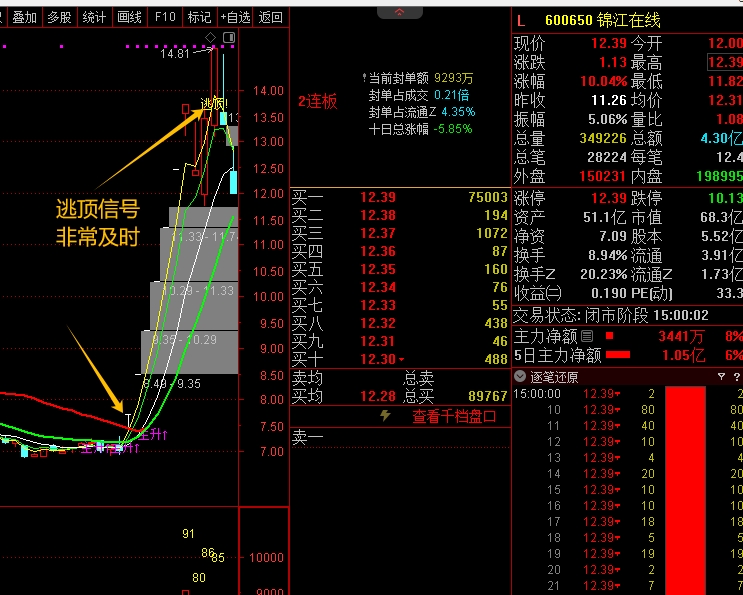Click the 总买 value 89767
This screenshot has width=743, height=595.
pyautogui.click(x=488, y=396)
